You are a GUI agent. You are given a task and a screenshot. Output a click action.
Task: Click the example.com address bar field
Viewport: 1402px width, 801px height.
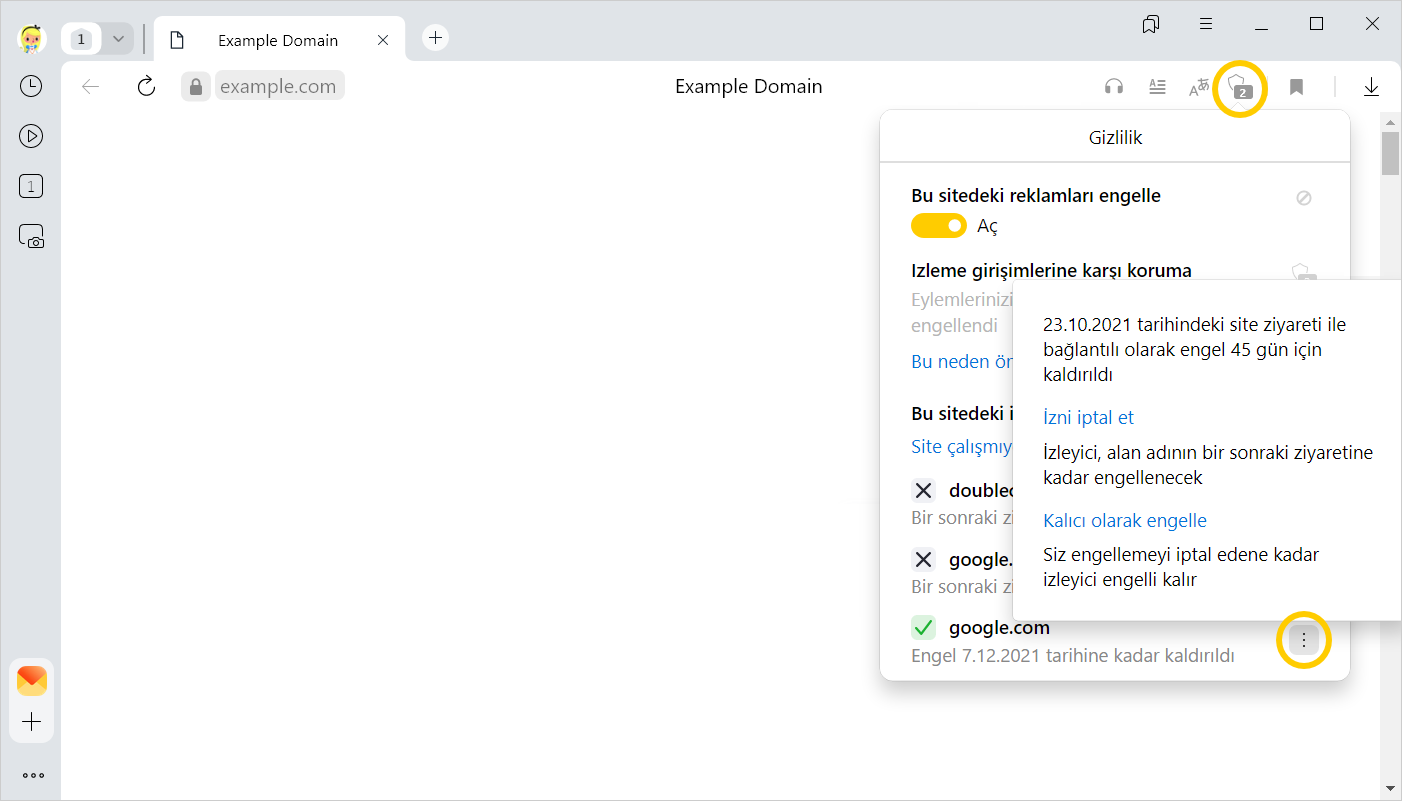pos(278,86)
